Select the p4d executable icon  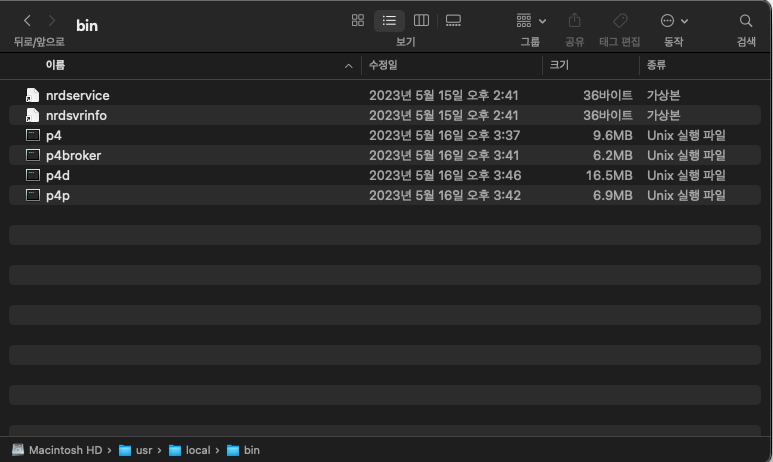coord(33,175)
